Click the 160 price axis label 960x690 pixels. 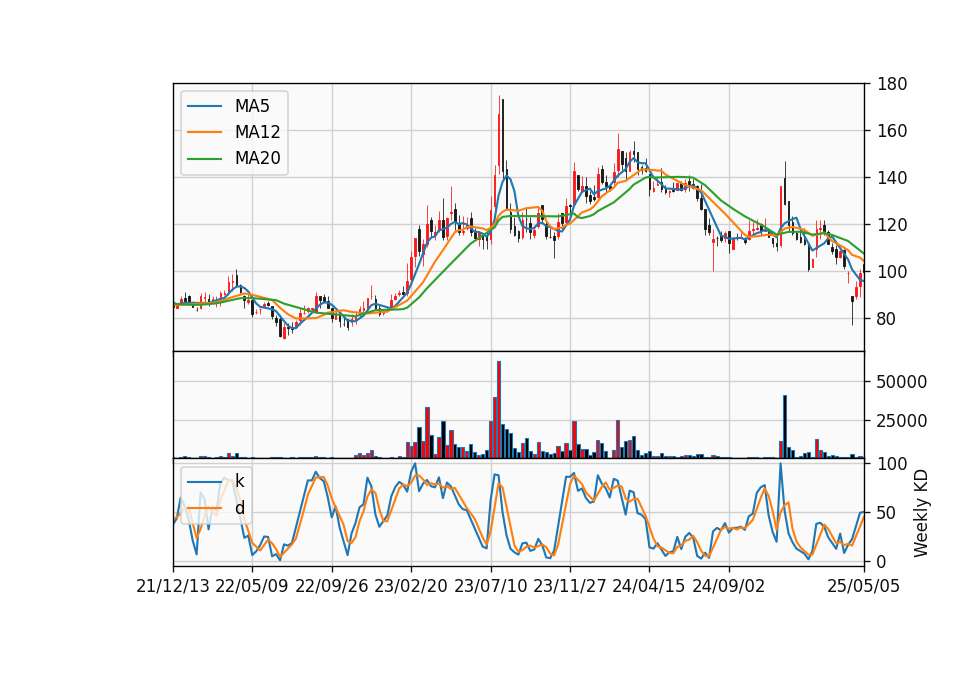coord(891,131)
